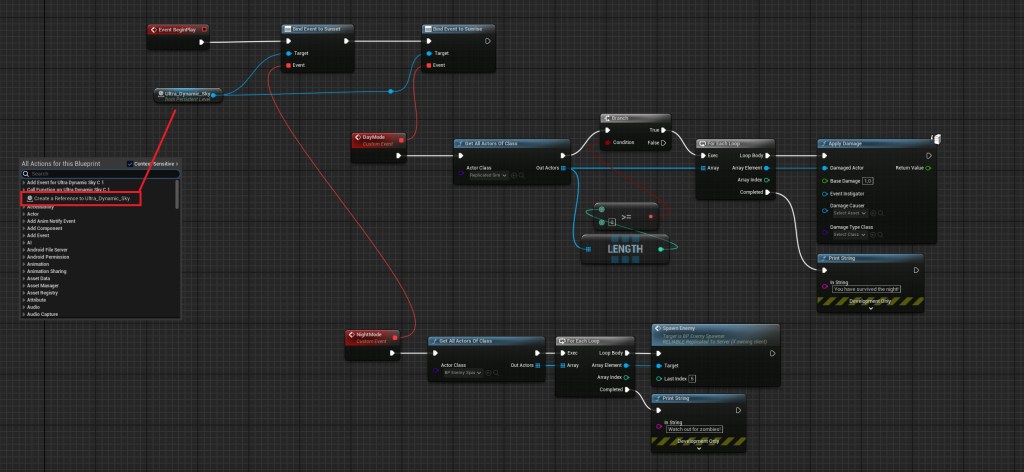Click the Ultra_Dynamic_Sky reference node output pin
This screenshot has width=1024, height=472.
(x=214, y=95)
